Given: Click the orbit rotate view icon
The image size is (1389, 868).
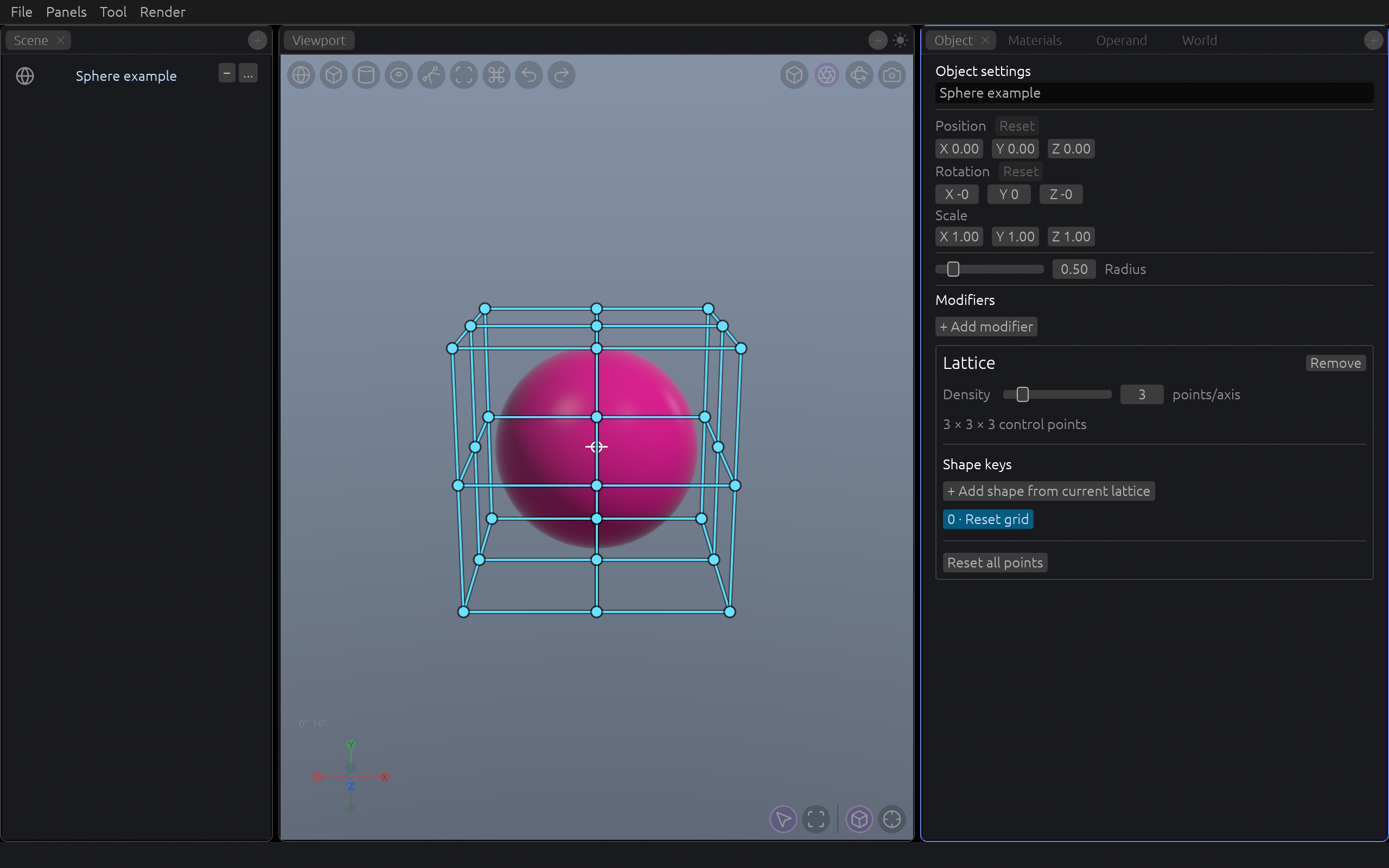Looking at the screenshot, I should pyautogui.click(x=859, y=75).
